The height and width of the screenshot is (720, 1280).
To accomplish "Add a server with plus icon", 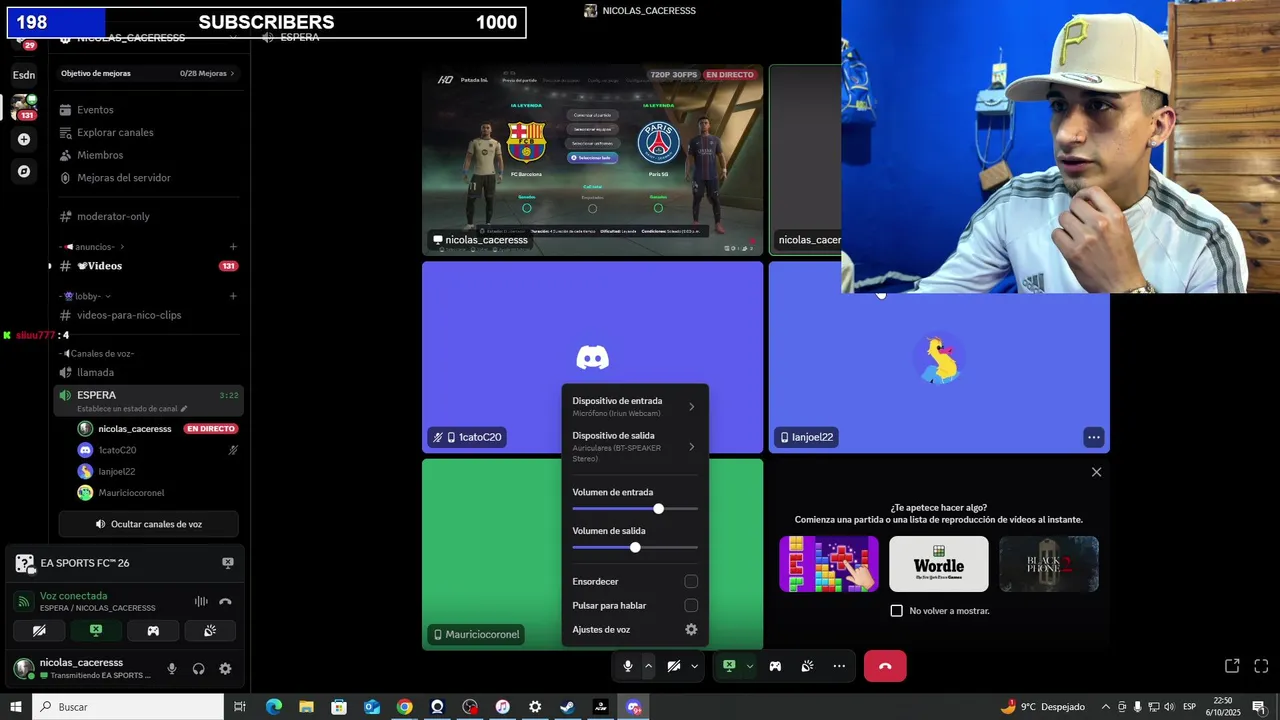I will click(x=24, y=139).
